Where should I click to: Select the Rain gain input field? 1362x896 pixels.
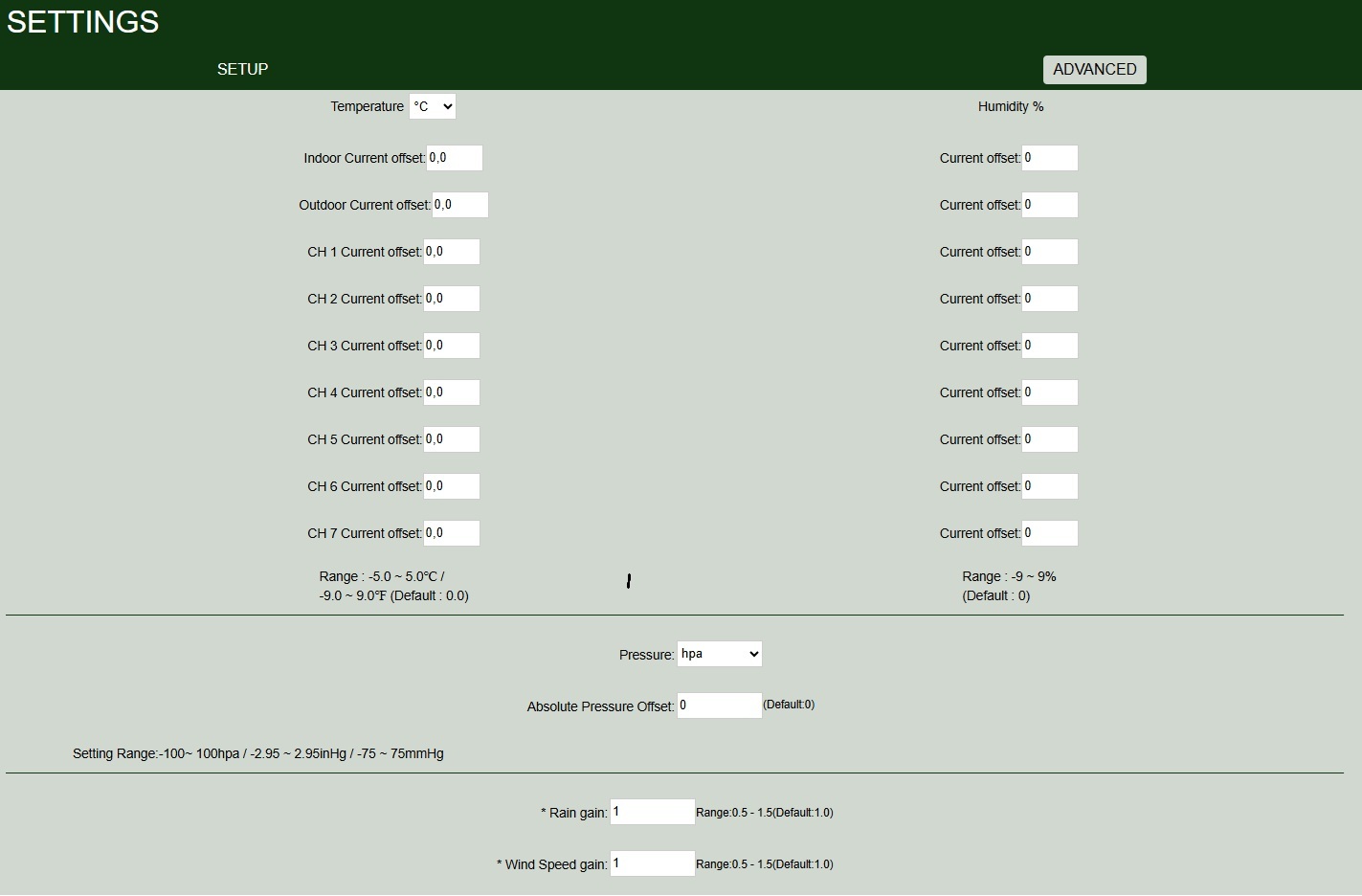652,812
